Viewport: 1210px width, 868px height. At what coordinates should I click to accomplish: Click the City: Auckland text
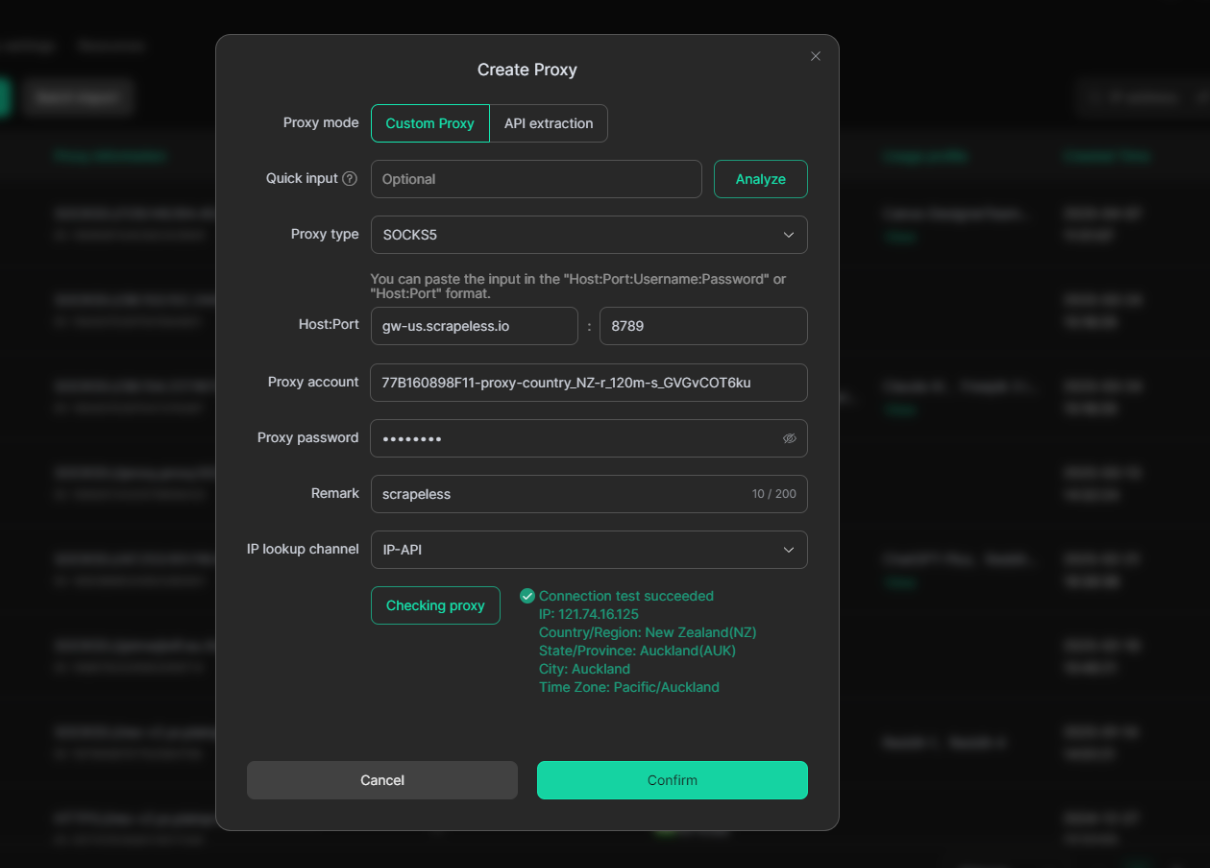pos(584,669)
